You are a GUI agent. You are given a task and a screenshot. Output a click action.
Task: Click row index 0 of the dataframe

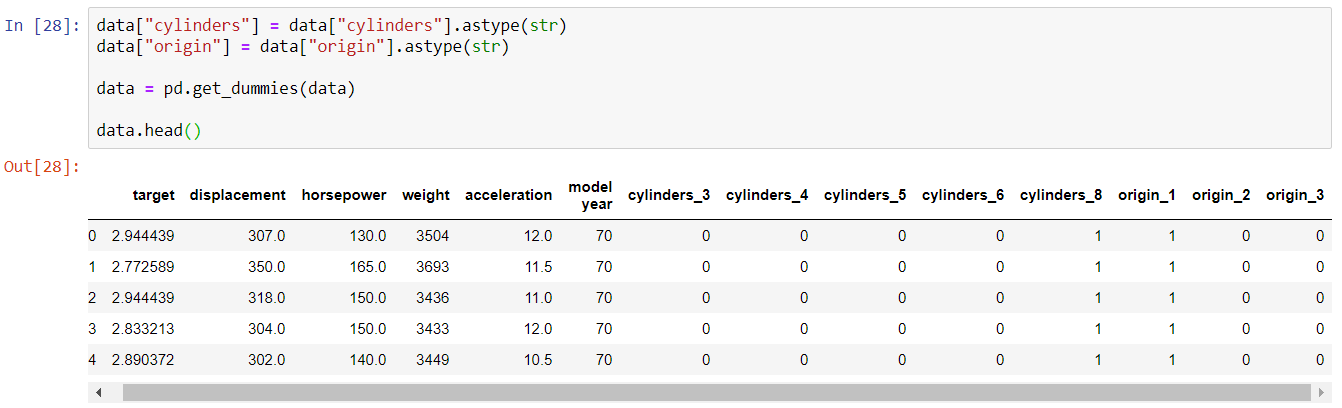[x=92, y=236]
